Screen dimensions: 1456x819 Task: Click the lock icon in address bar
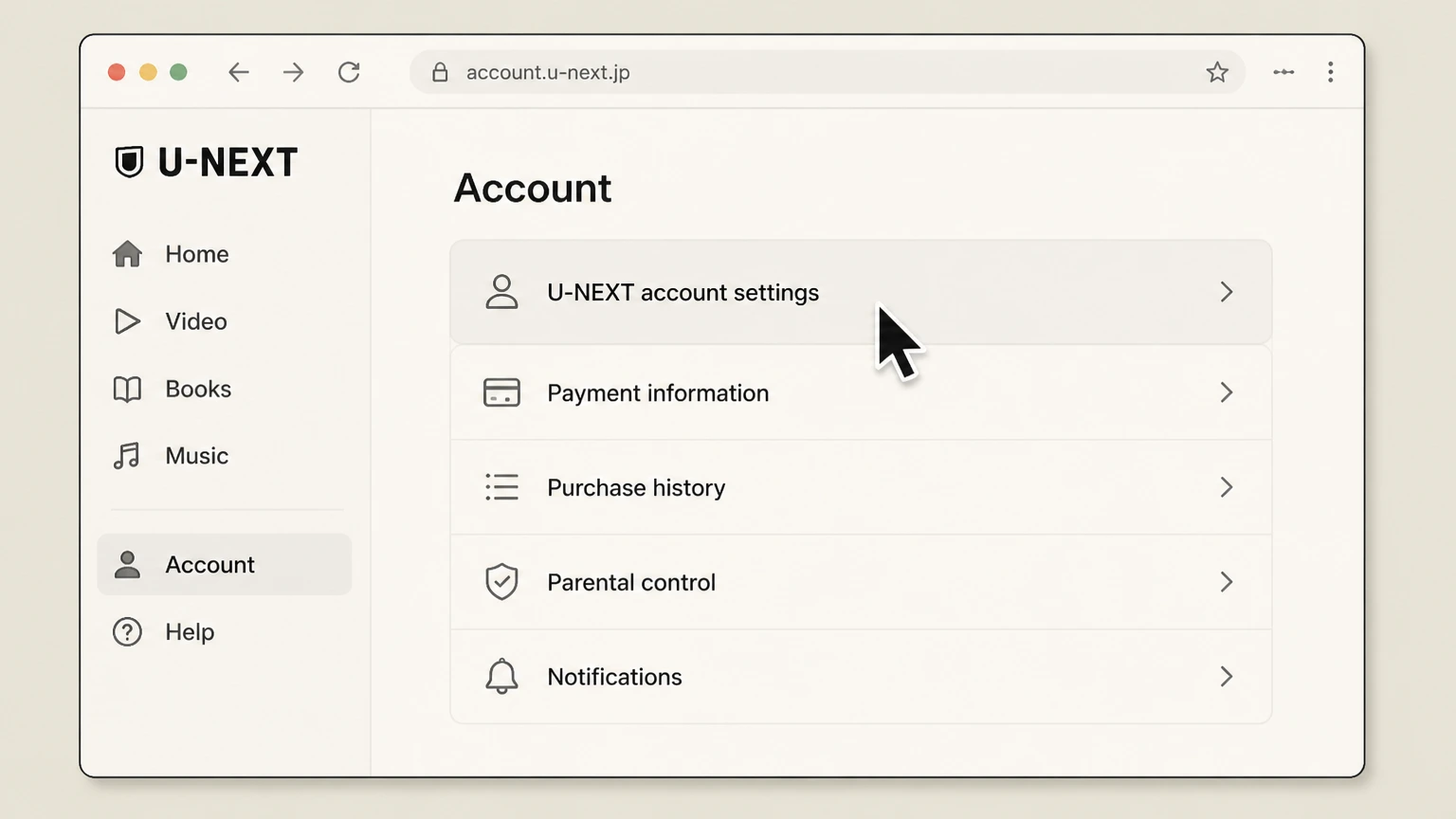tap(440, 72)
